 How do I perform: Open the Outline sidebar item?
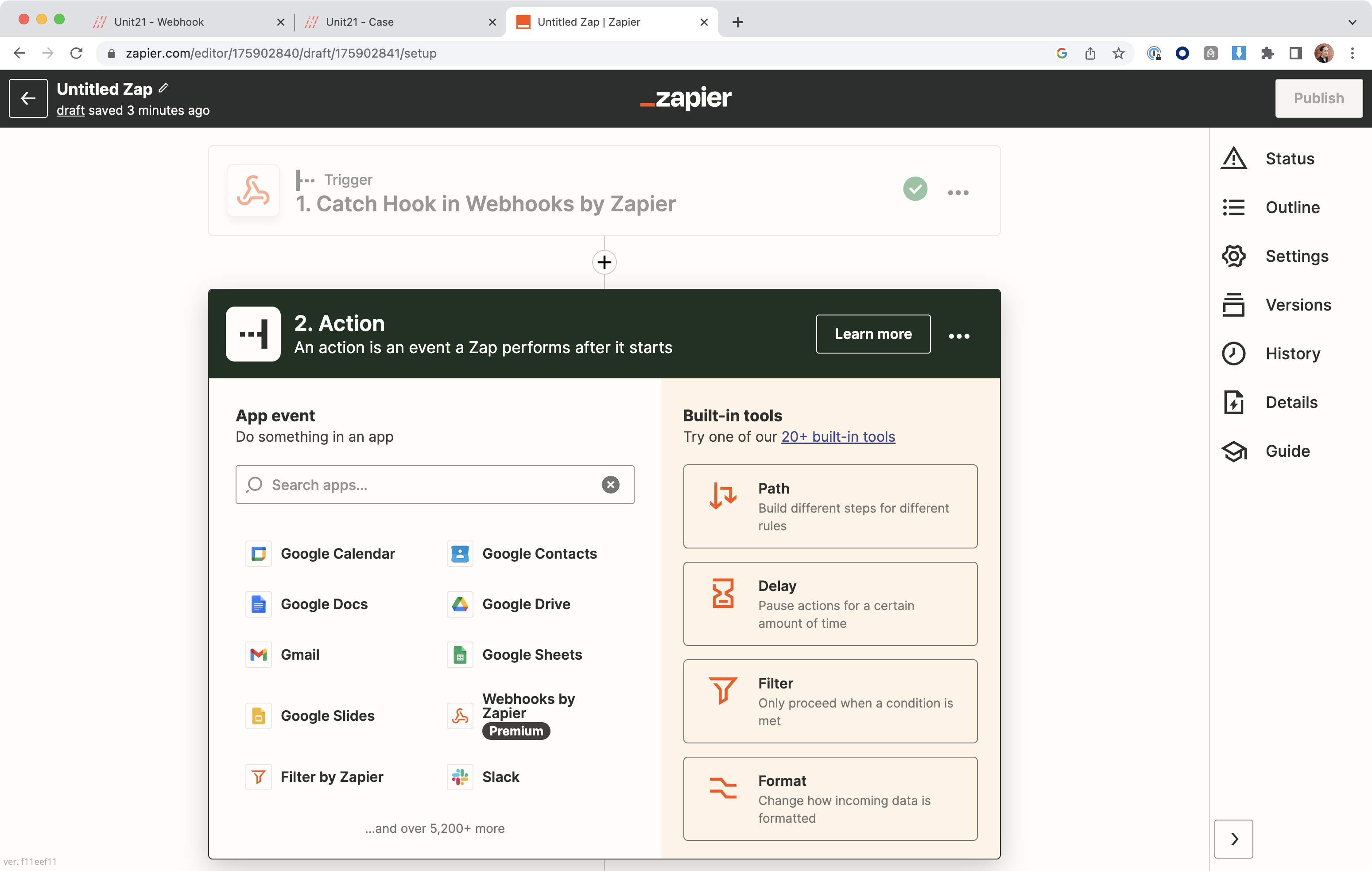tap(1292, 207)
